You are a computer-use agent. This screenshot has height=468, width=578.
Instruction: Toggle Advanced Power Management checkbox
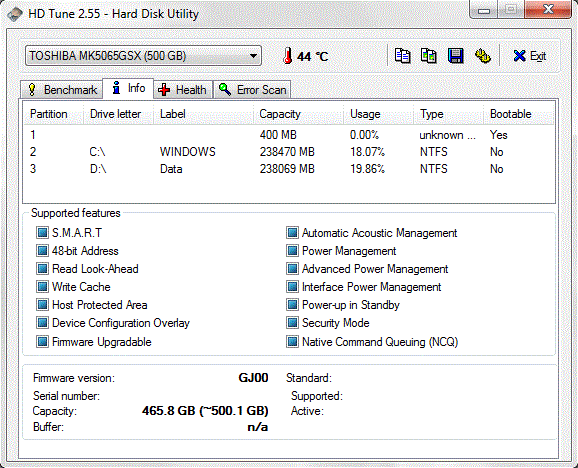click(292, 269)
